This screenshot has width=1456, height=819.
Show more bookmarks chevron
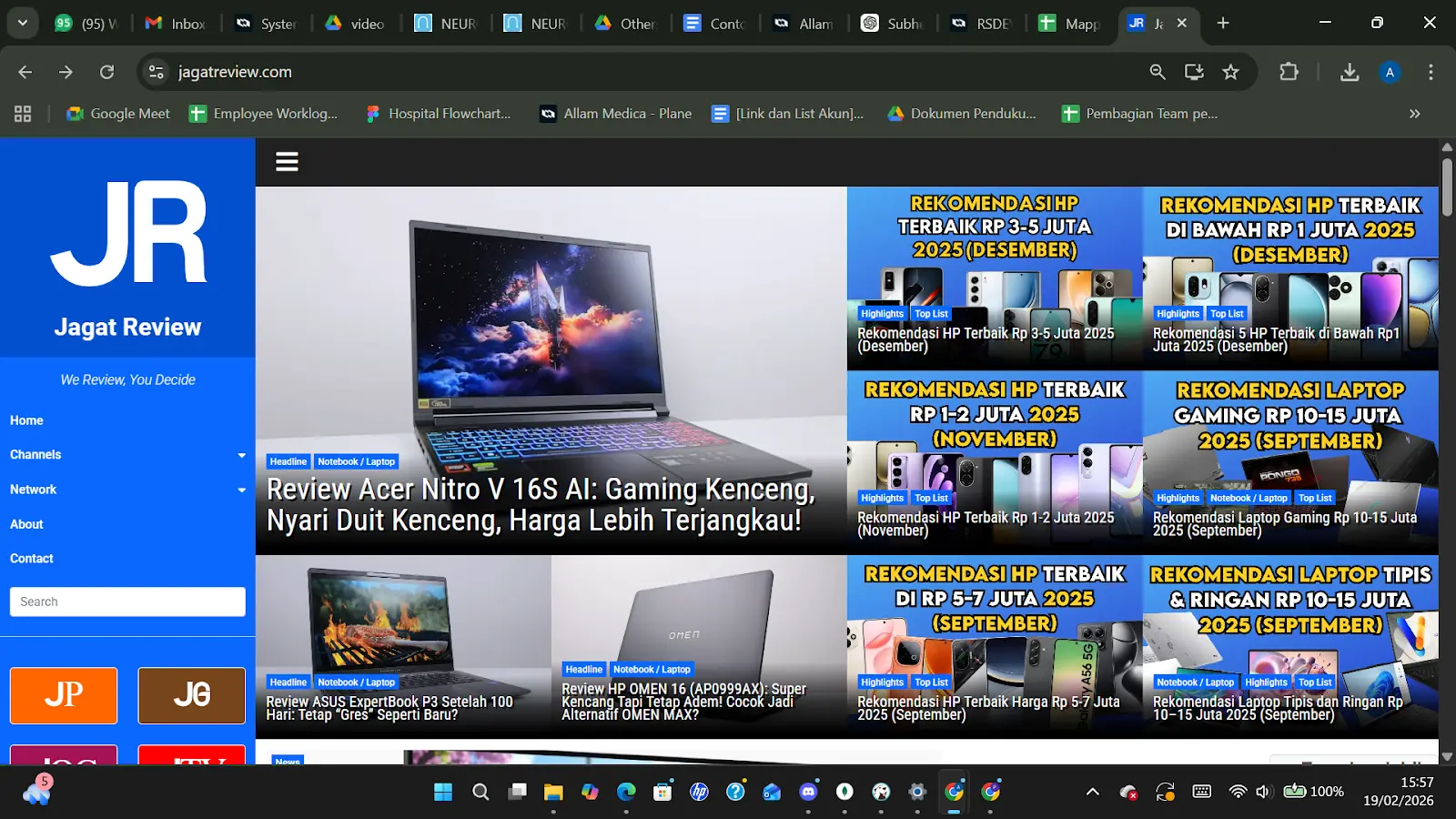coord(1414,114)
